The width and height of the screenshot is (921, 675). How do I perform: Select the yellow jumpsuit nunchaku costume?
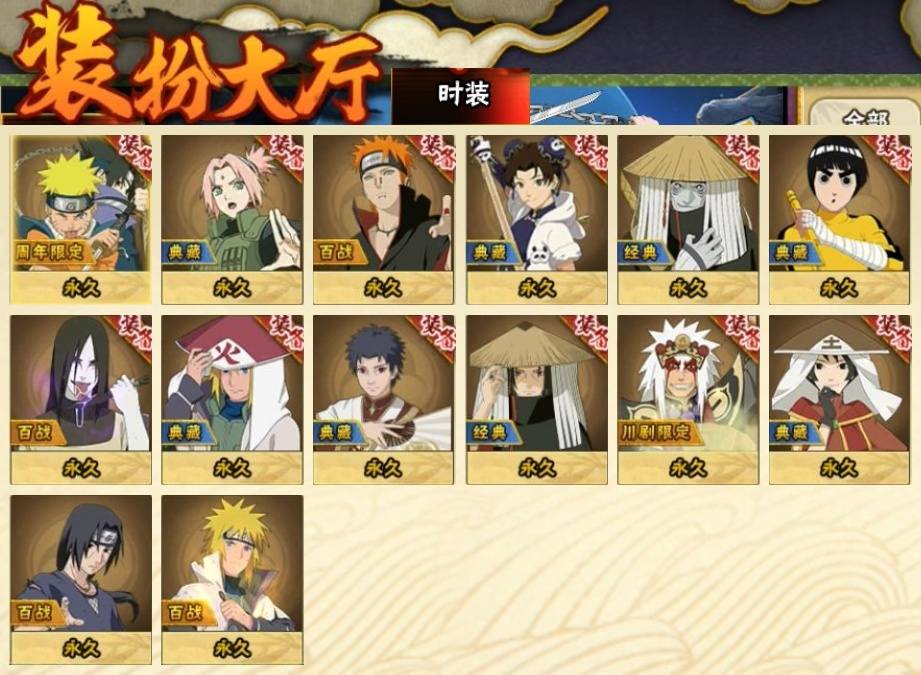tap(839, 220)
